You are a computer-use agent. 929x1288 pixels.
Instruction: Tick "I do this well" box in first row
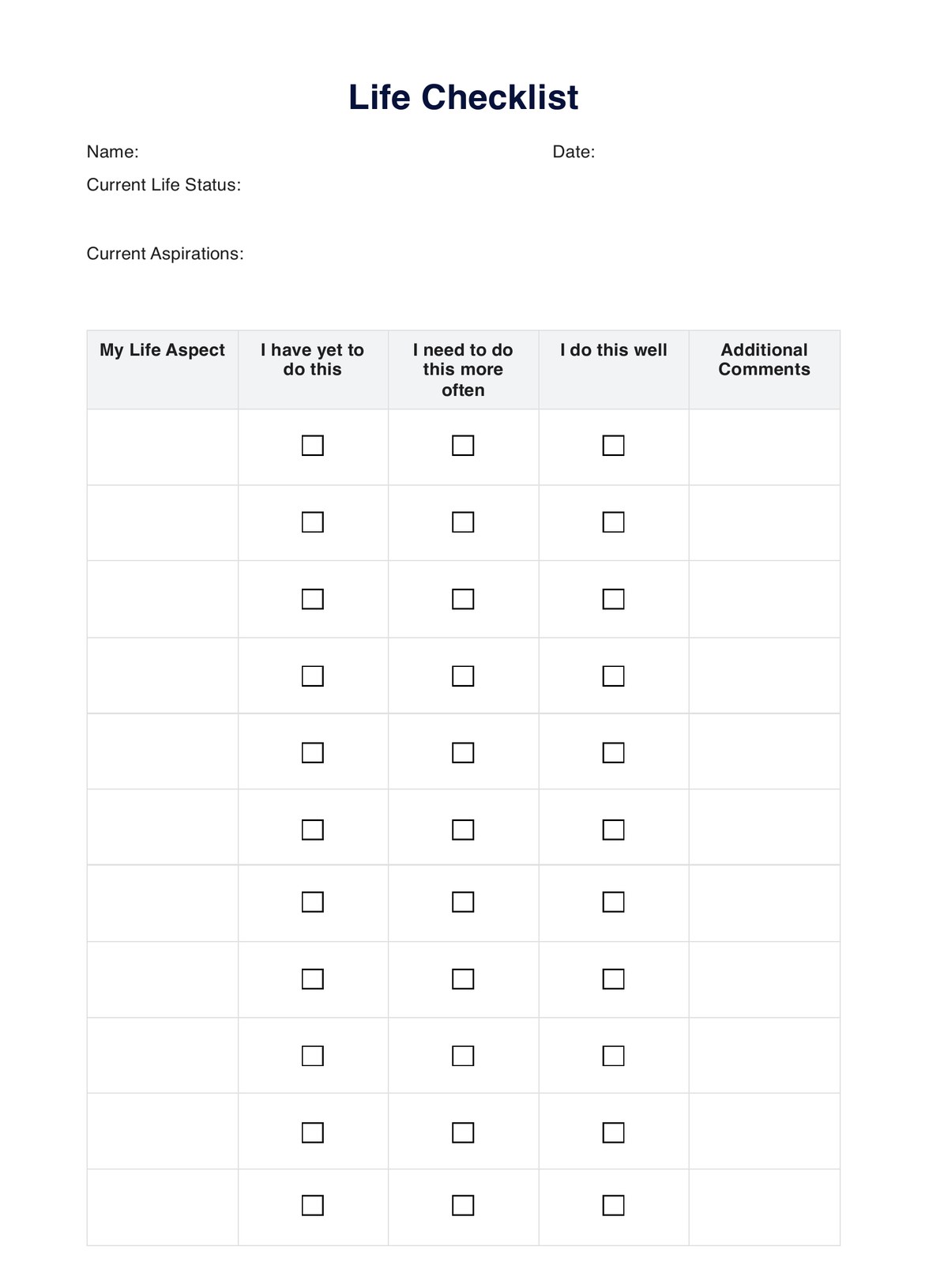pos(614,446)
